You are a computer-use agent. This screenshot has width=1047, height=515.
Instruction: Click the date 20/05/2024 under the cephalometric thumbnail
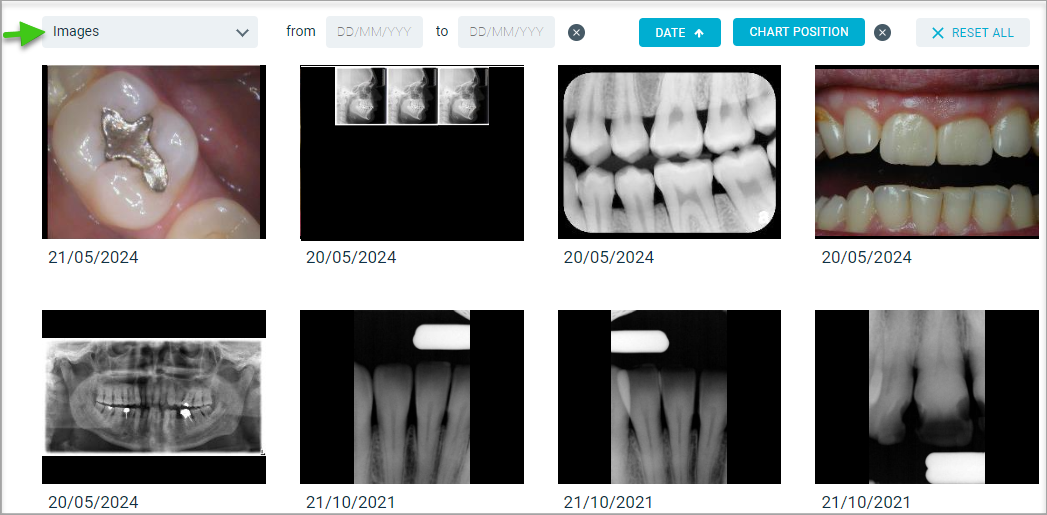point(351,257)
